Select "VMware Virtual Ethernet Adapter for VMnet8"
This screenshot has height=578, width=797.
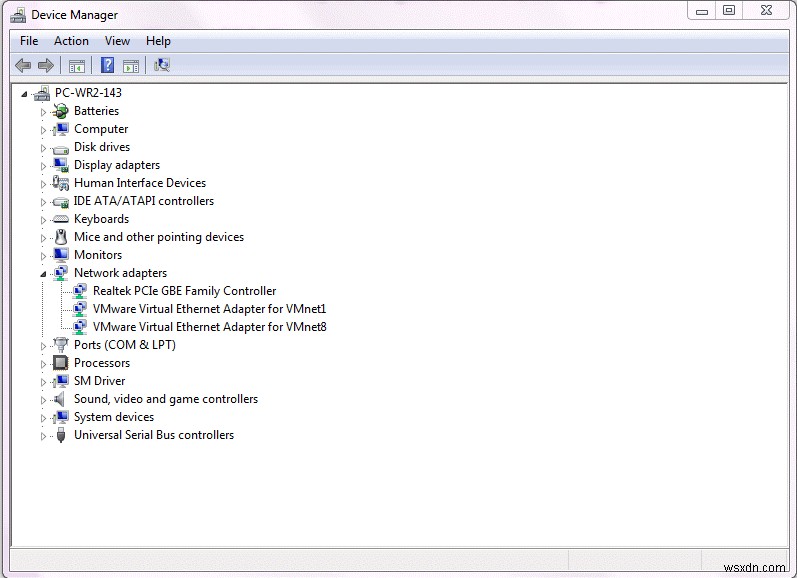[x=209, y=327]
